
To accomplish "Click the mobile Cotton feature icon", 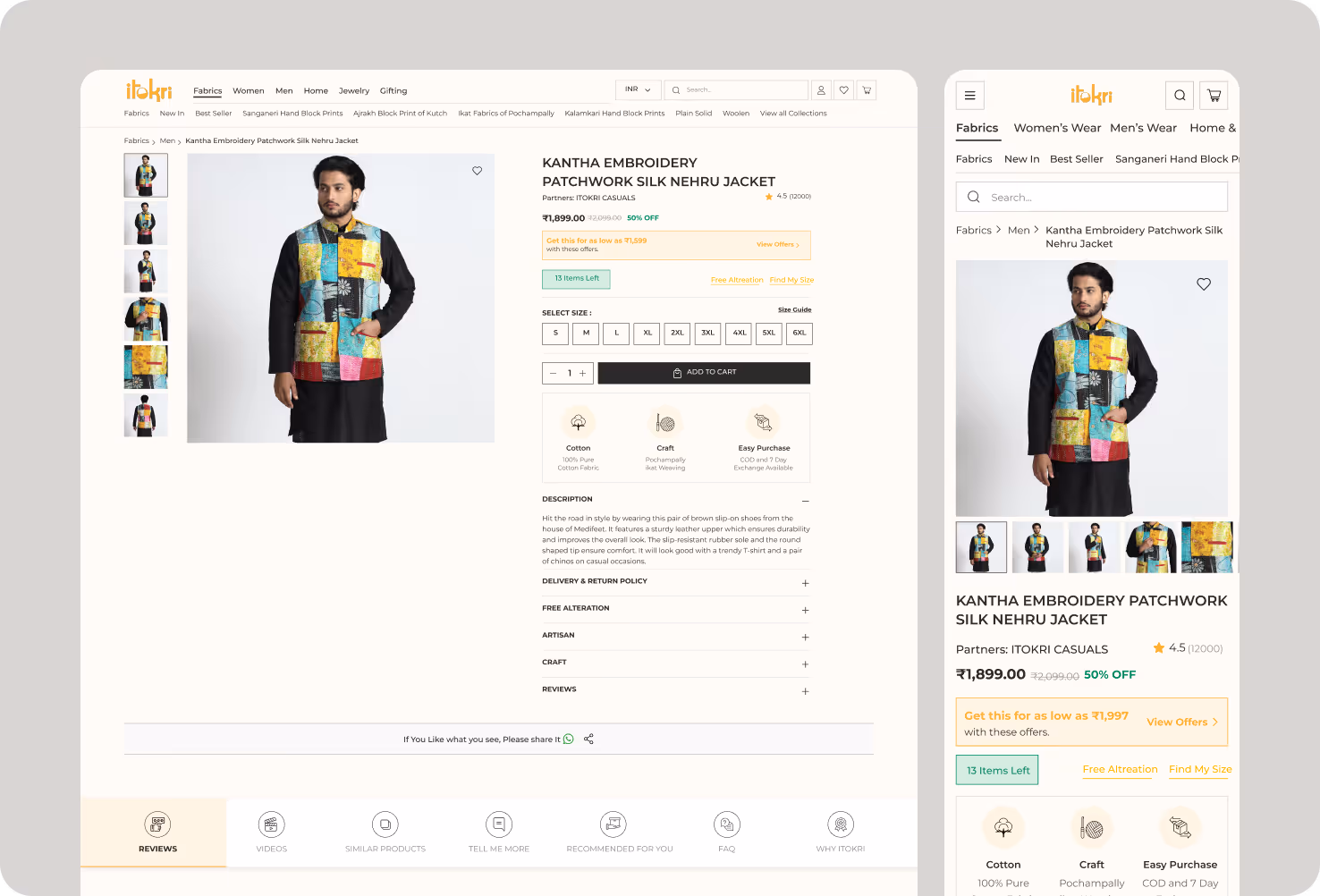I will tap(1003, 828).
